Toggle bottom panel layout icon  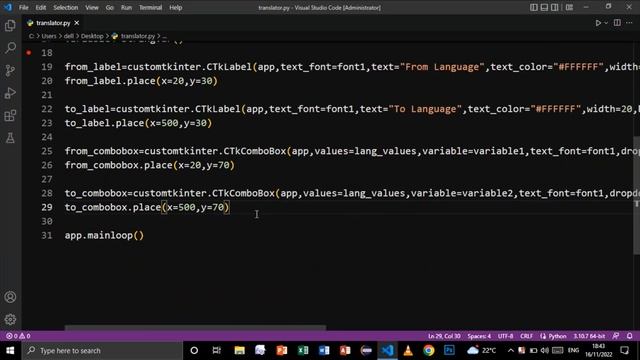544,7
